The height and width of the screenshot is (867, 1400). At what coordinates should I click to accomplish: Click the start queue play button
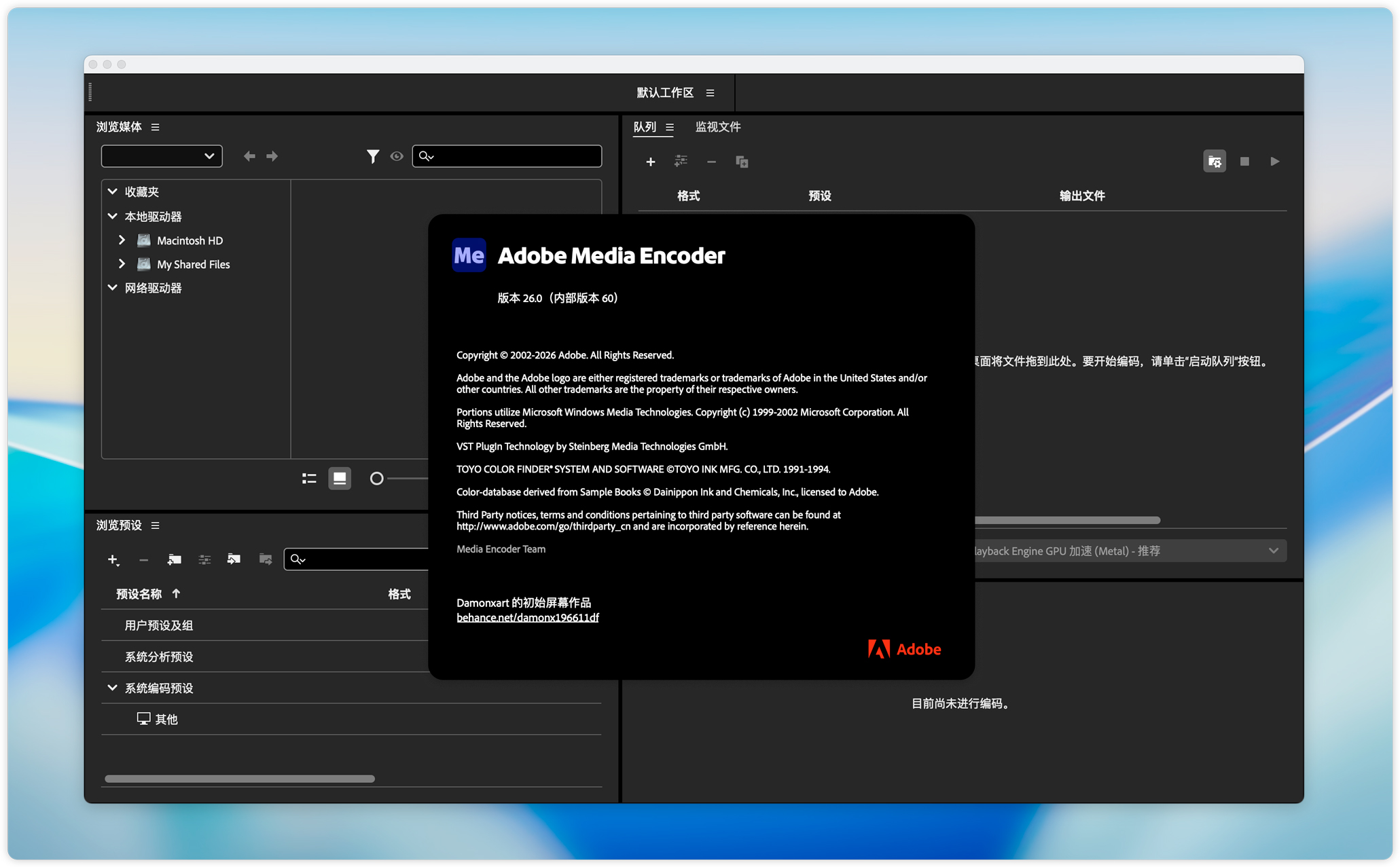pyautogui.click(x=1274, y=162)
